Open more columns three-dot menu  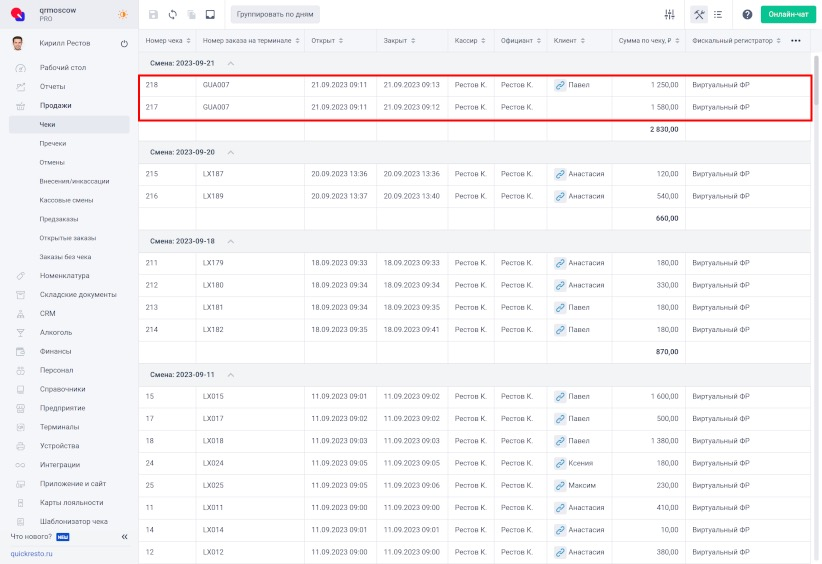point(796,40)
